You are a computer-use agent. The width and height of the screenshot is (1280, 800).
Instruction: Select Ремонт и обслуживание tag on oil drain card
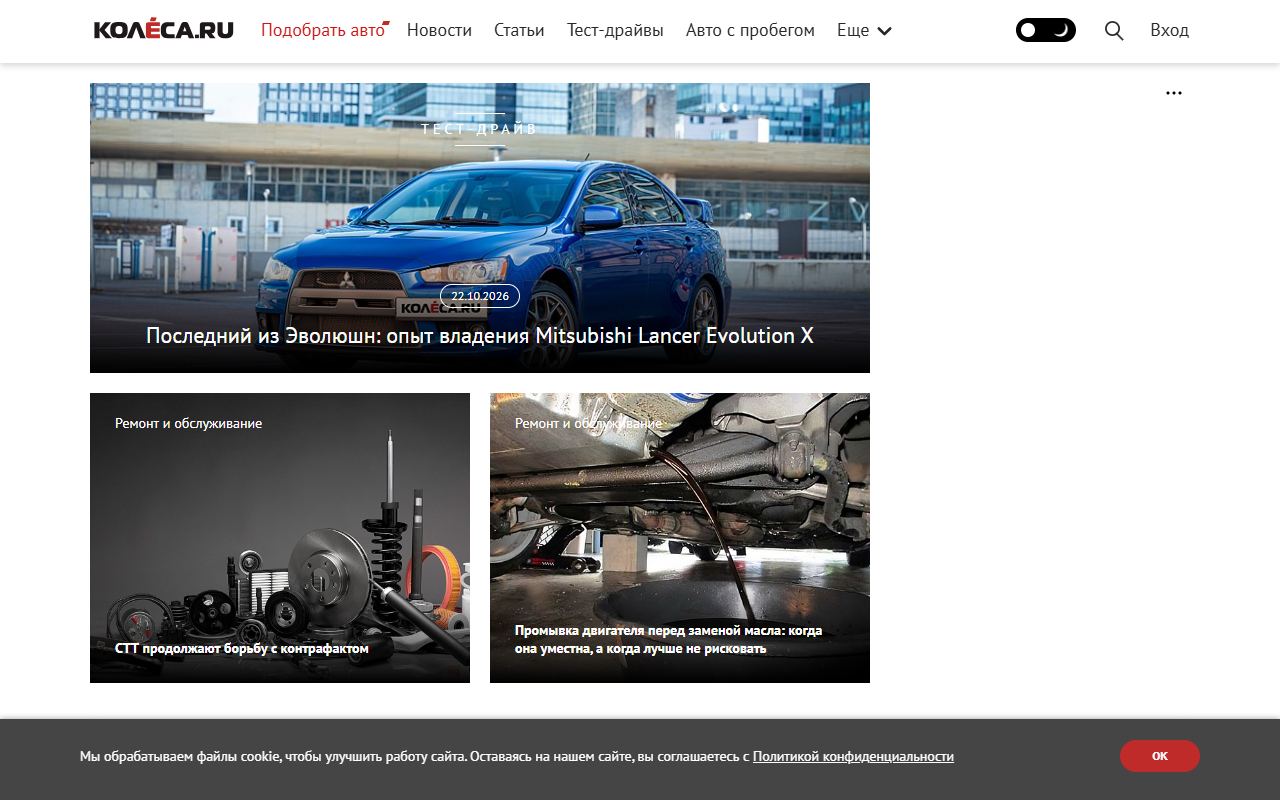pos(588,423)
